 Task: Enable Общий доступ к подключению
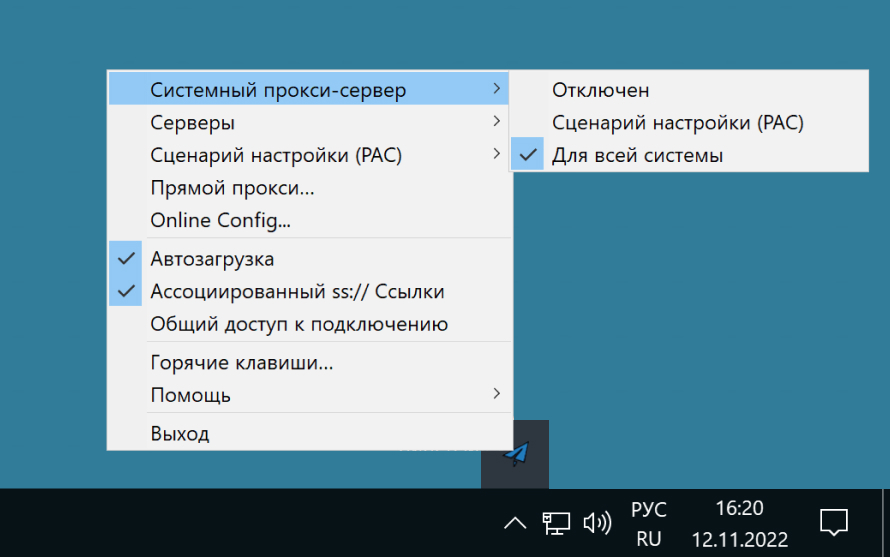(310, 324)
